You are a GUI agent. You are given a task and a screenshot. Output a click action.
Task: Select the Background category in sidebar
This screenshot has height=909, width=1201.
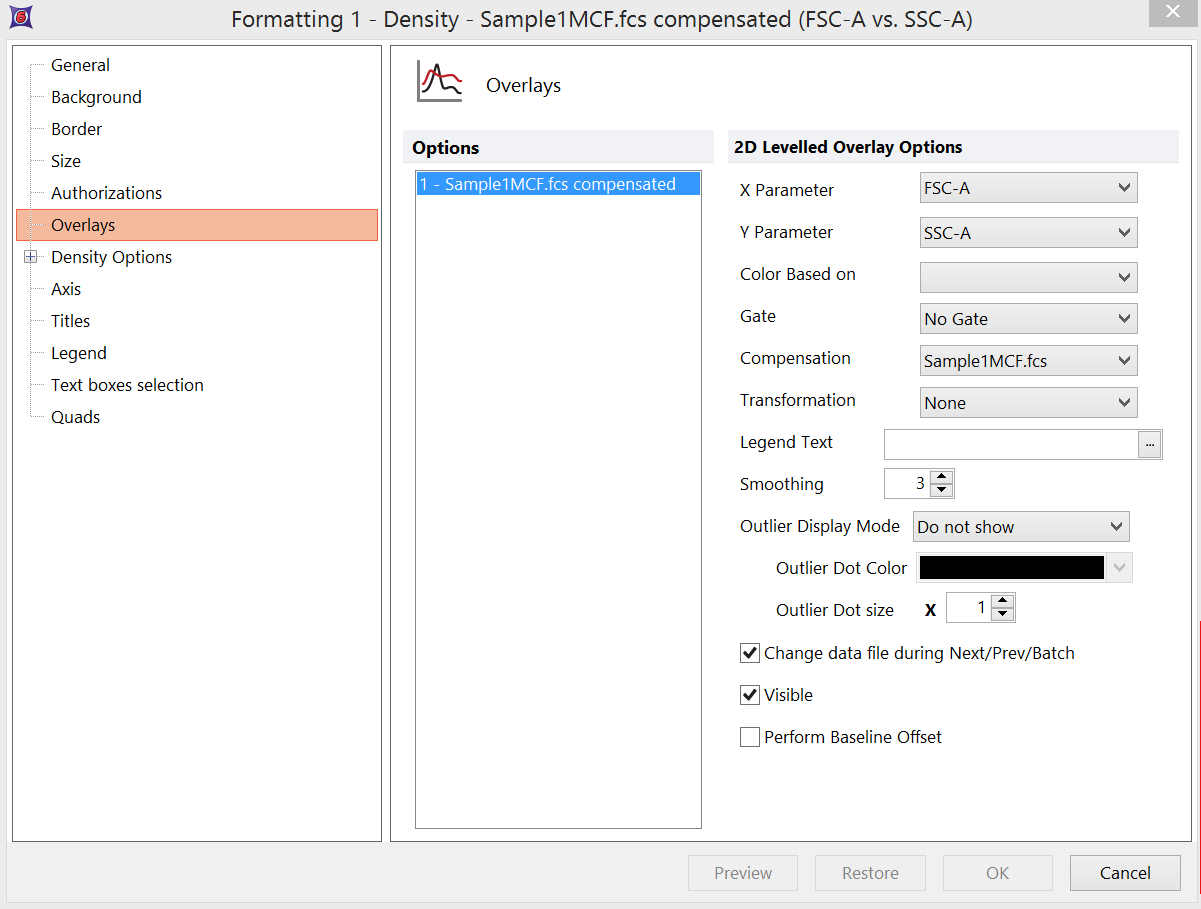click(96, 97)
